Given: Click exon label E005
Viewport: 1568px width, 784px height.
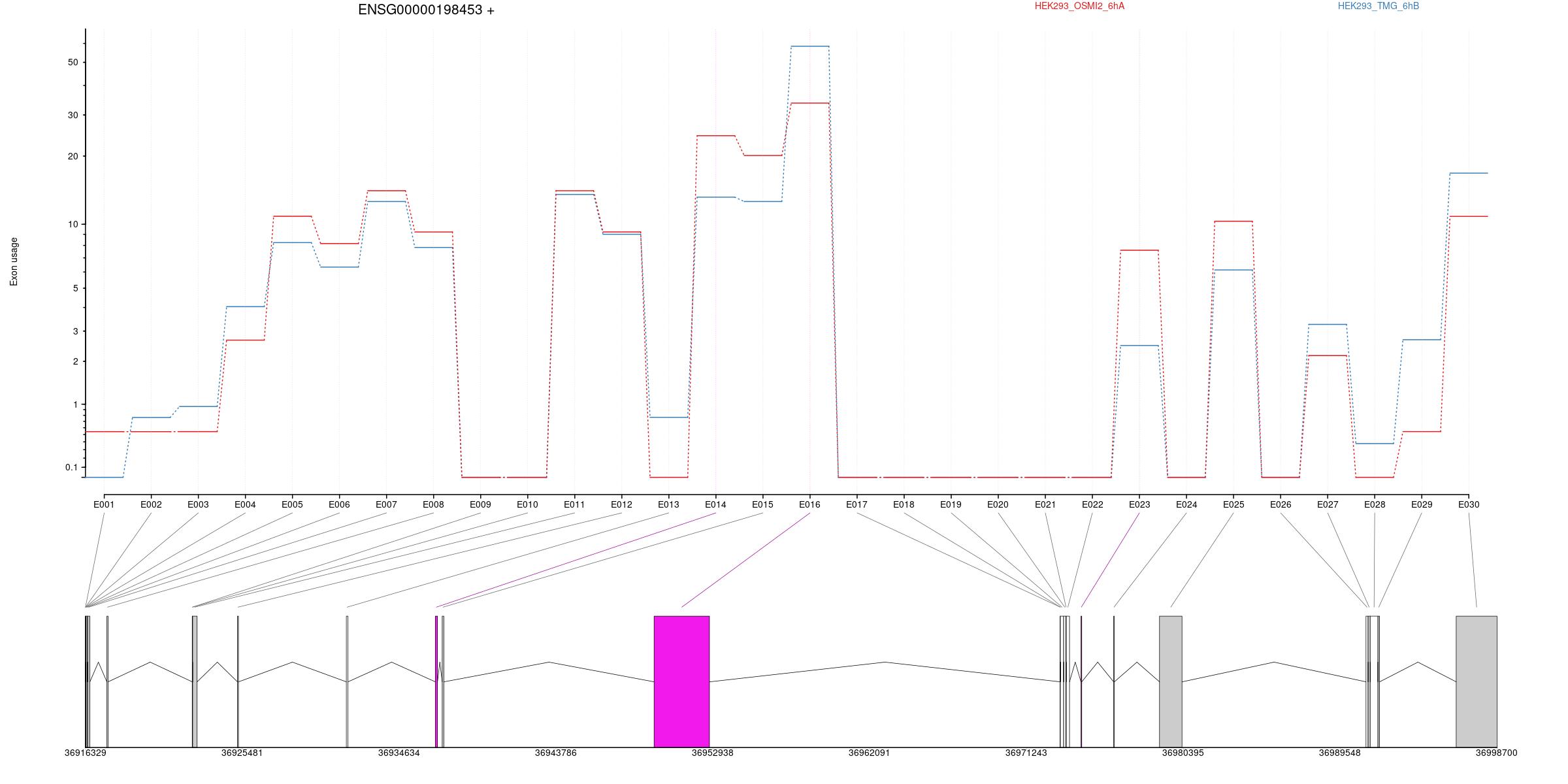Looking at the screenshot, I should pyautogui.click(x=292, y=504).
